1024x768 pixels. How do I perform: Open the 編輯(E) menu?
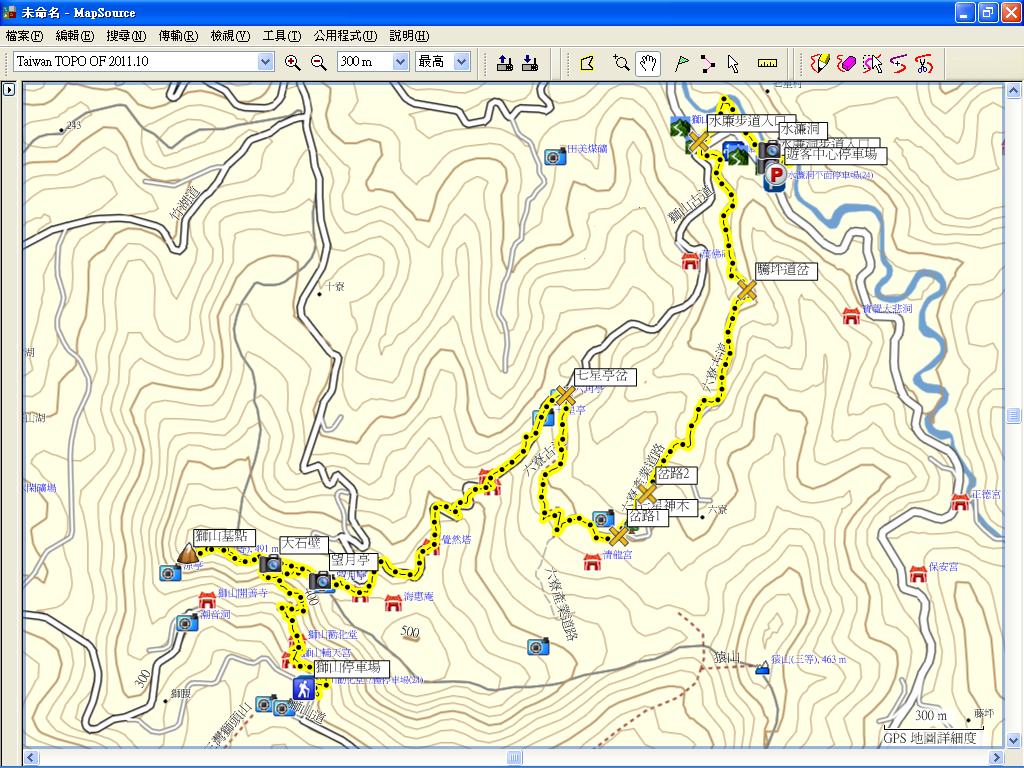point(74,36)
